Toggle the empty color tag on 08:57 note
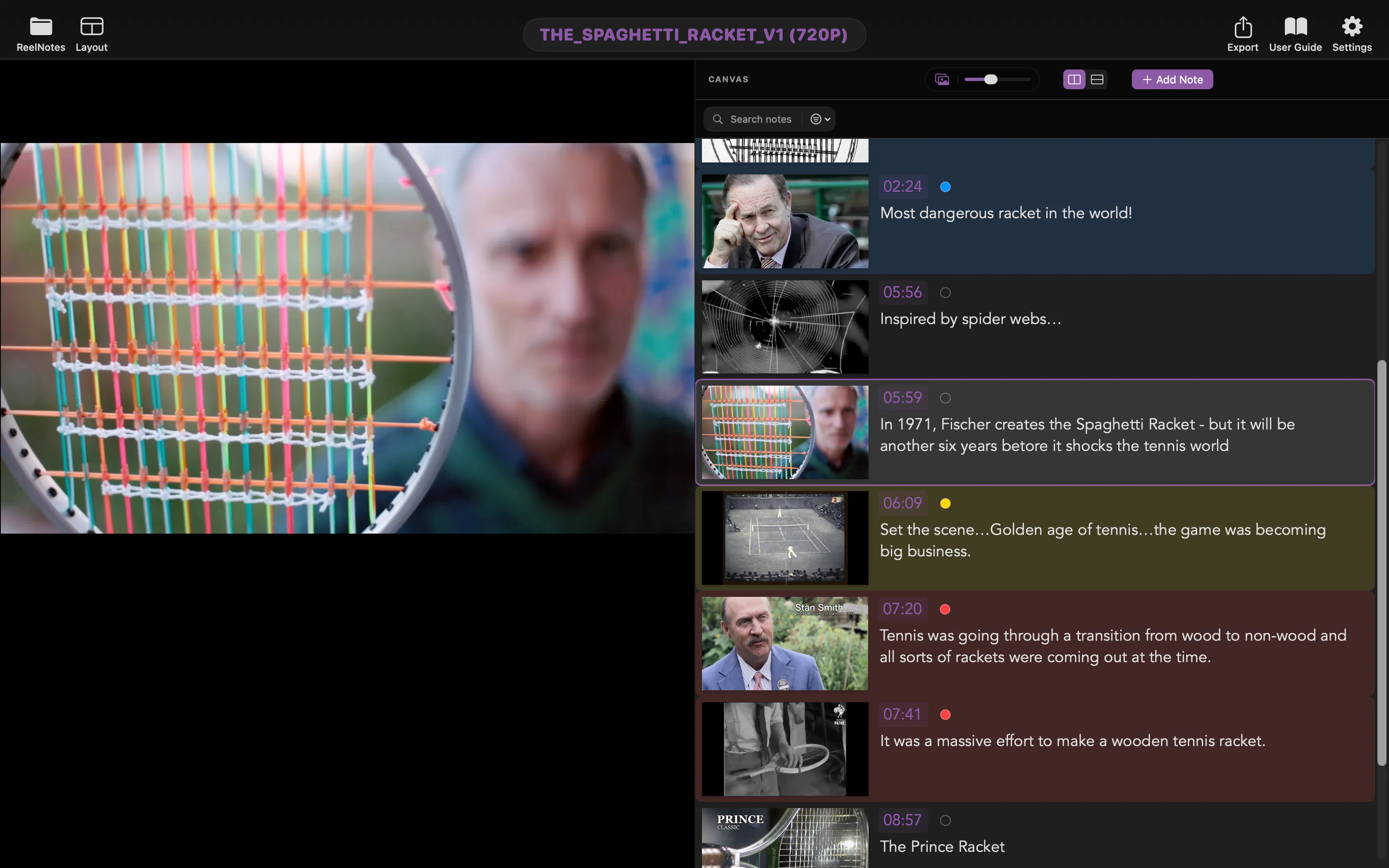 point(945,820)
